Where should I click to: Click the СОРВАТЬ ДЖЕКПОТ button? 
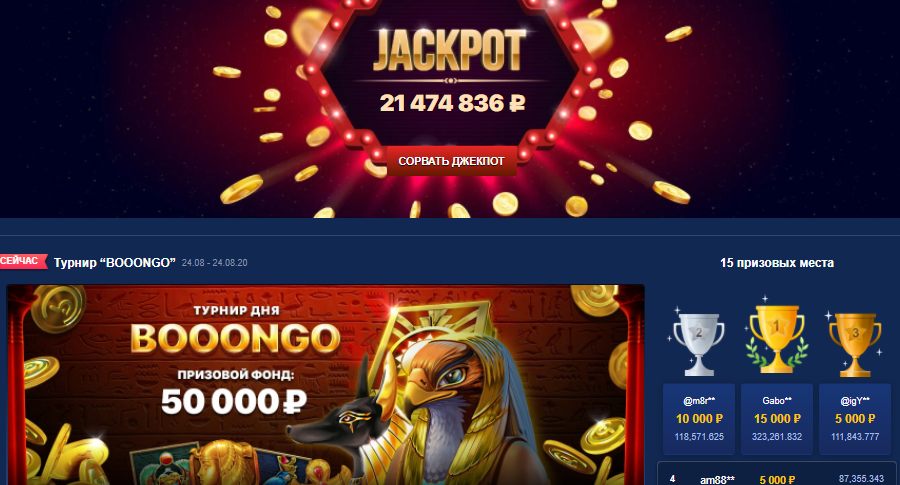451,161
